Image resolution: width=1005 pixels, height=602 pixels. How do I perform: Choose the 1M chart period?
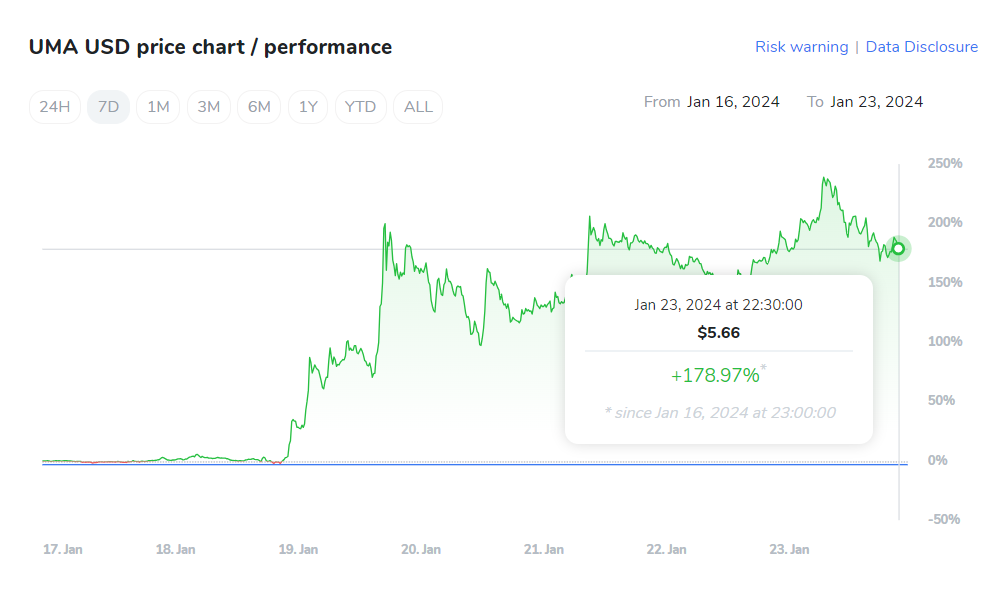[x=158, y=107]
